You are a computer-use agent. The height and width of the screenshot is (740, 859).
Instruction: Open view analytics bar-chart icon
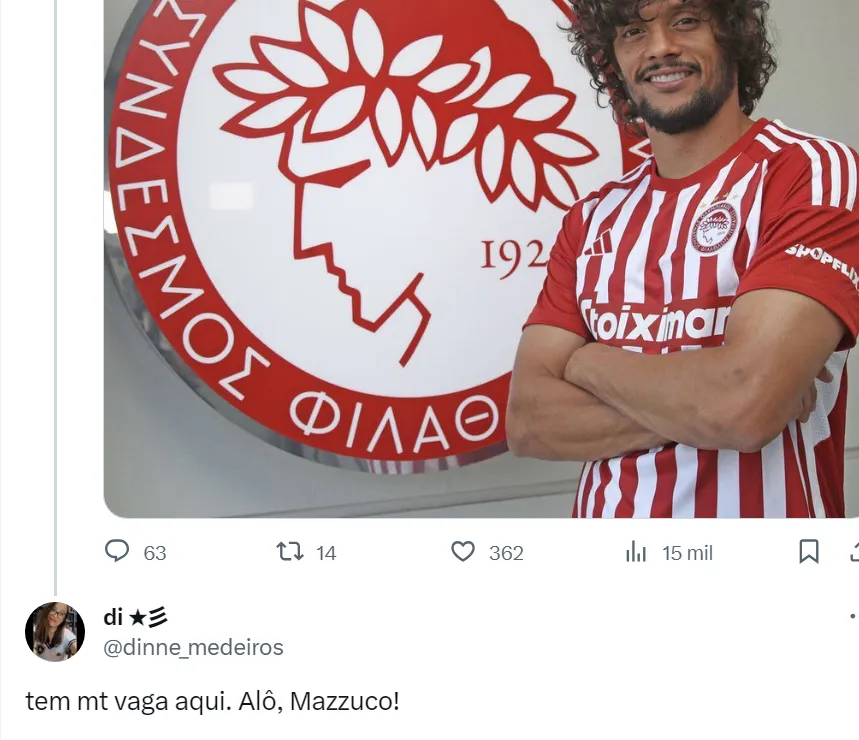[x=636, y=552]
